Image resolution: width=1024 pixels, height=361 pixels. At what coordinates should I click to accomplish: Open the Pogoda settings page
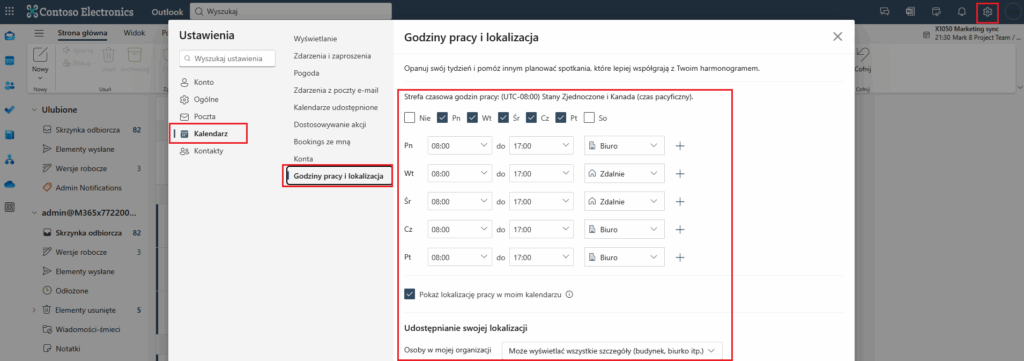[x=306, y=73]
